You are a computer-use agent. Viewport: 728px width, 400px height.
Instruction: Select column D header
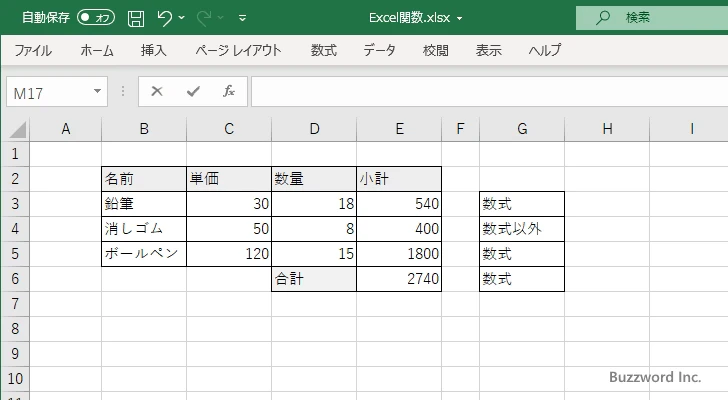pos(314,129)
